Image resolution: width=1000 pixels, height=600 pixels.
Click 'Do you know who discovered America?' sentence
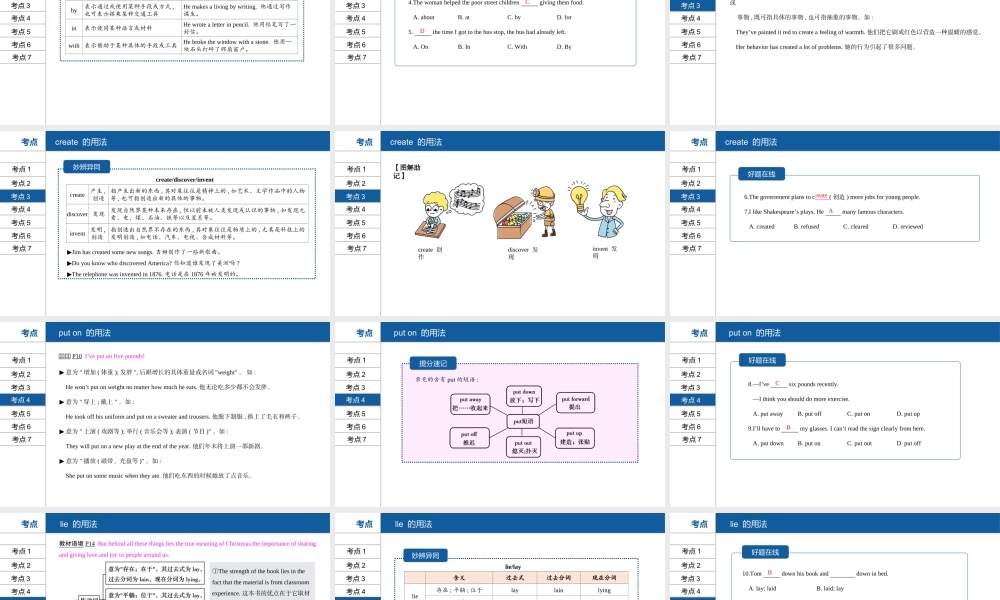tap(153, 263)
